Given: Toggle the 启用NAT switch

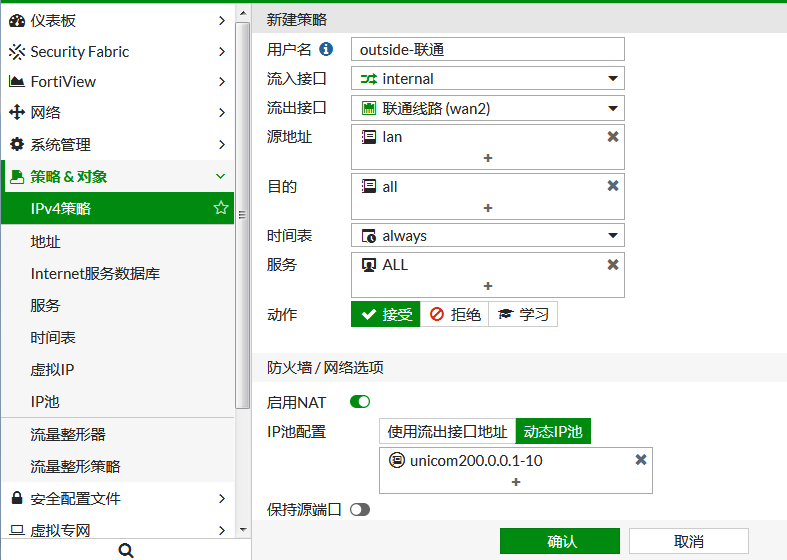Looking at the screenshot, I should 359,402.
